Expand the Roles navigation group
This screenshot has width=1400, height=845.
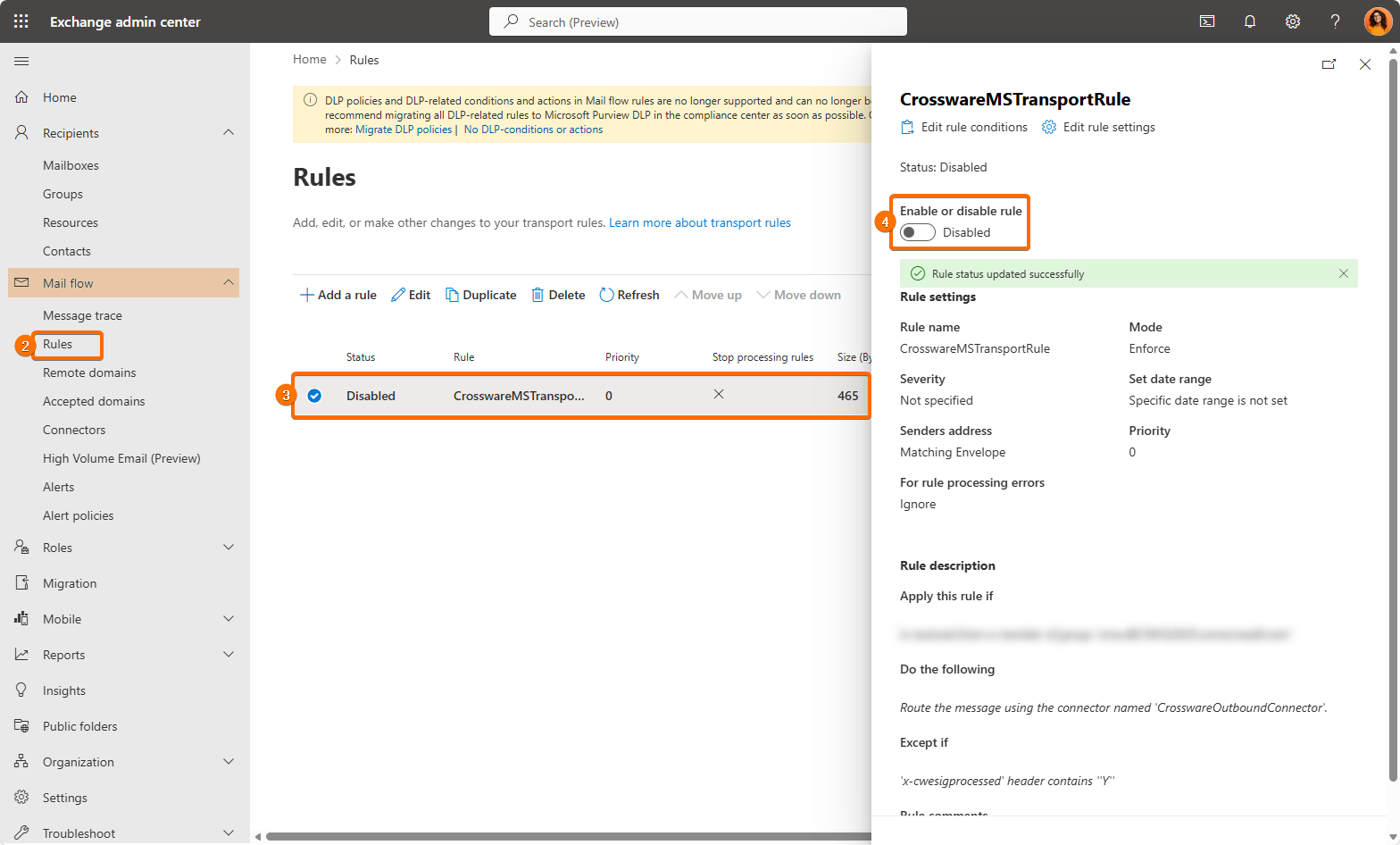click(229, 548)
